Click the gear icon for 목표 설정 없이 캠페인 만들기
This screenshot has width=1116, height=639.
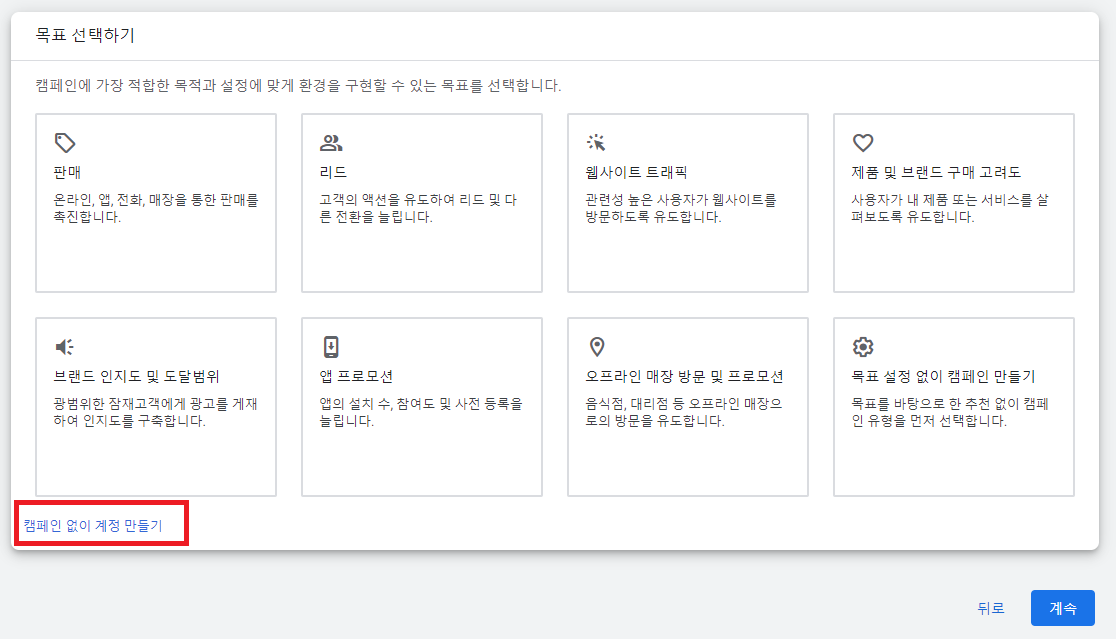coord(864,346)
